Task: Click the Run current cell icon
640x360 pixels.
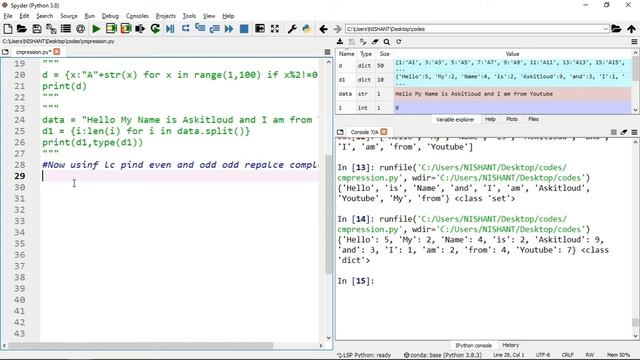Action: 111,29
